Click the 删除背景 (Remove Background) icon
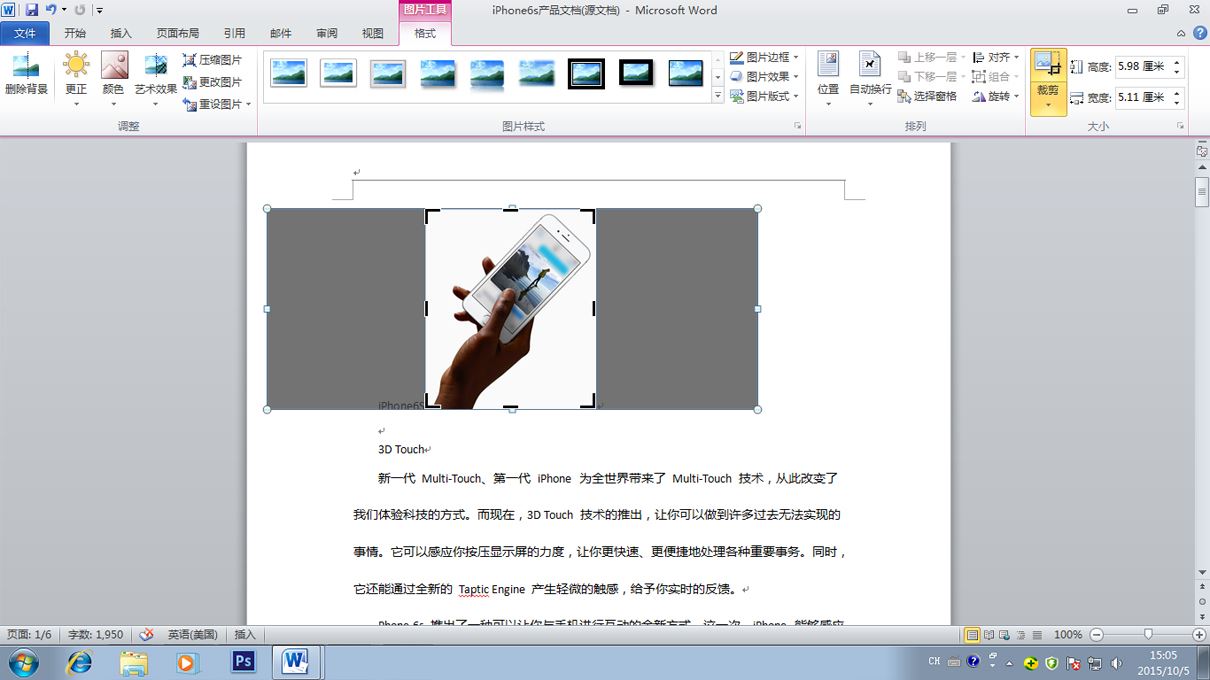Viewport: 1210px width, 680px height. coord(26,76)
